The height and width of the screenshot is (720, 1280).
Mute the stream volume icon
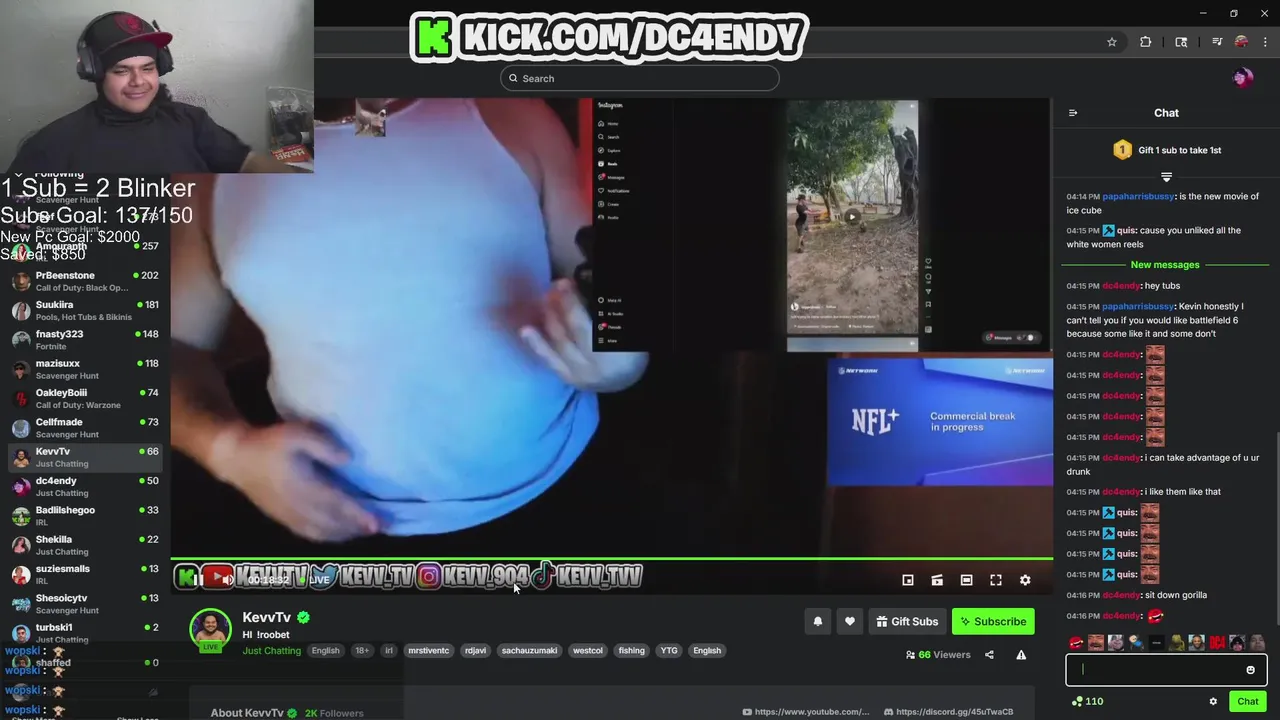point(227,579)
